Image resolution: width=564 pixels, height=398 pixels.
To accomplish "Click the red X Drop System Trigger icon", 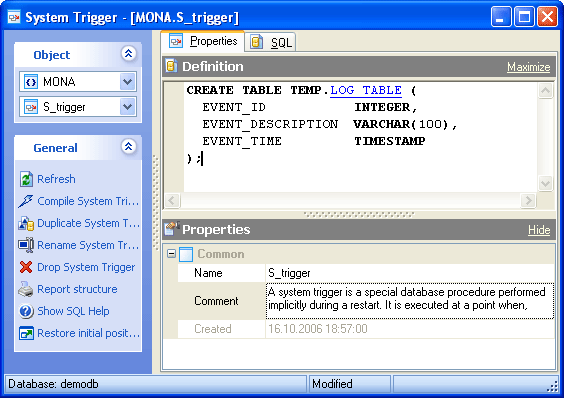I will [x=26, y=267].
